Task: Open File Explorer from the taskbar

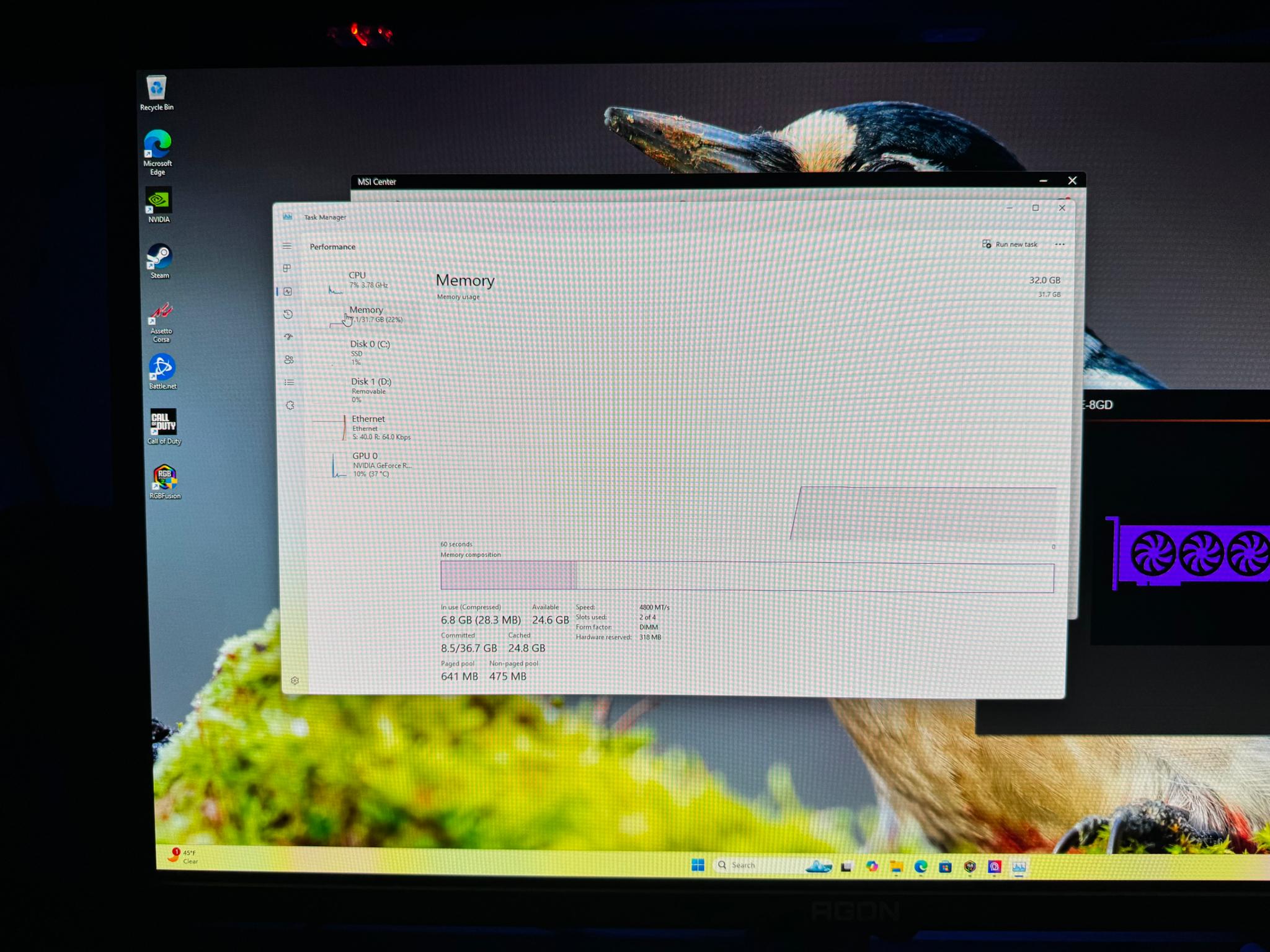Action: pos(896,866)
